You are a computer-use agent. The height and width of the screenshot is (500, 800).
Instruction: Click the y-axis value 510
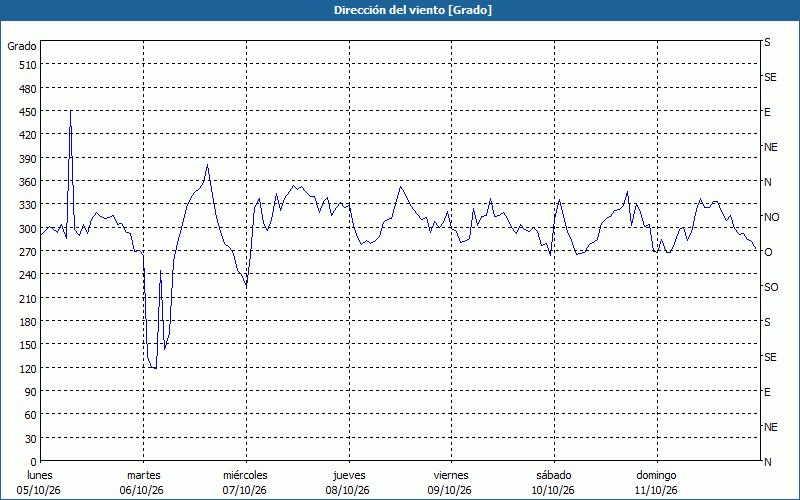pyautogui.click(x=28, y=65)
